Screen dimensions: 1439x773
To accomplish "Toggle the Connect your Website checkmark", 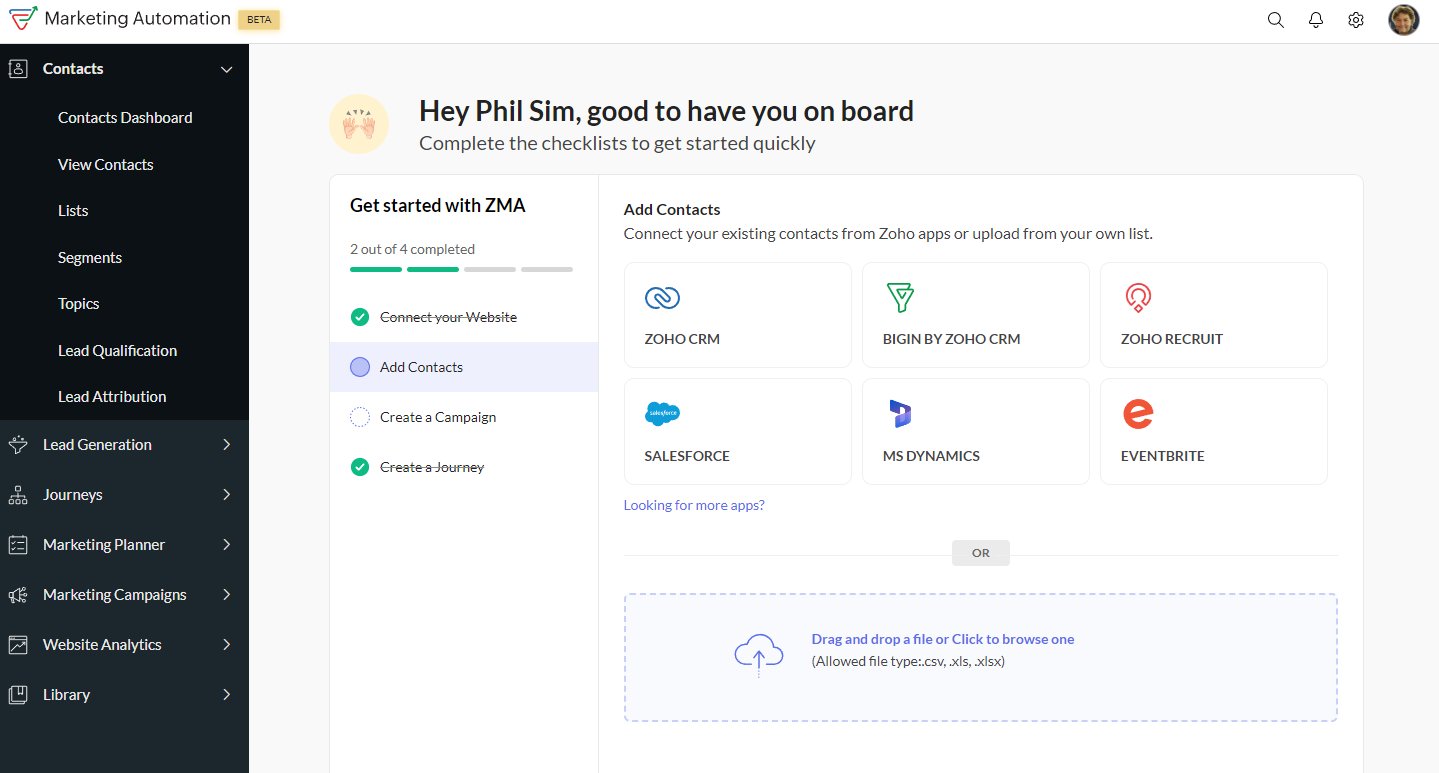I will (360, 317).
